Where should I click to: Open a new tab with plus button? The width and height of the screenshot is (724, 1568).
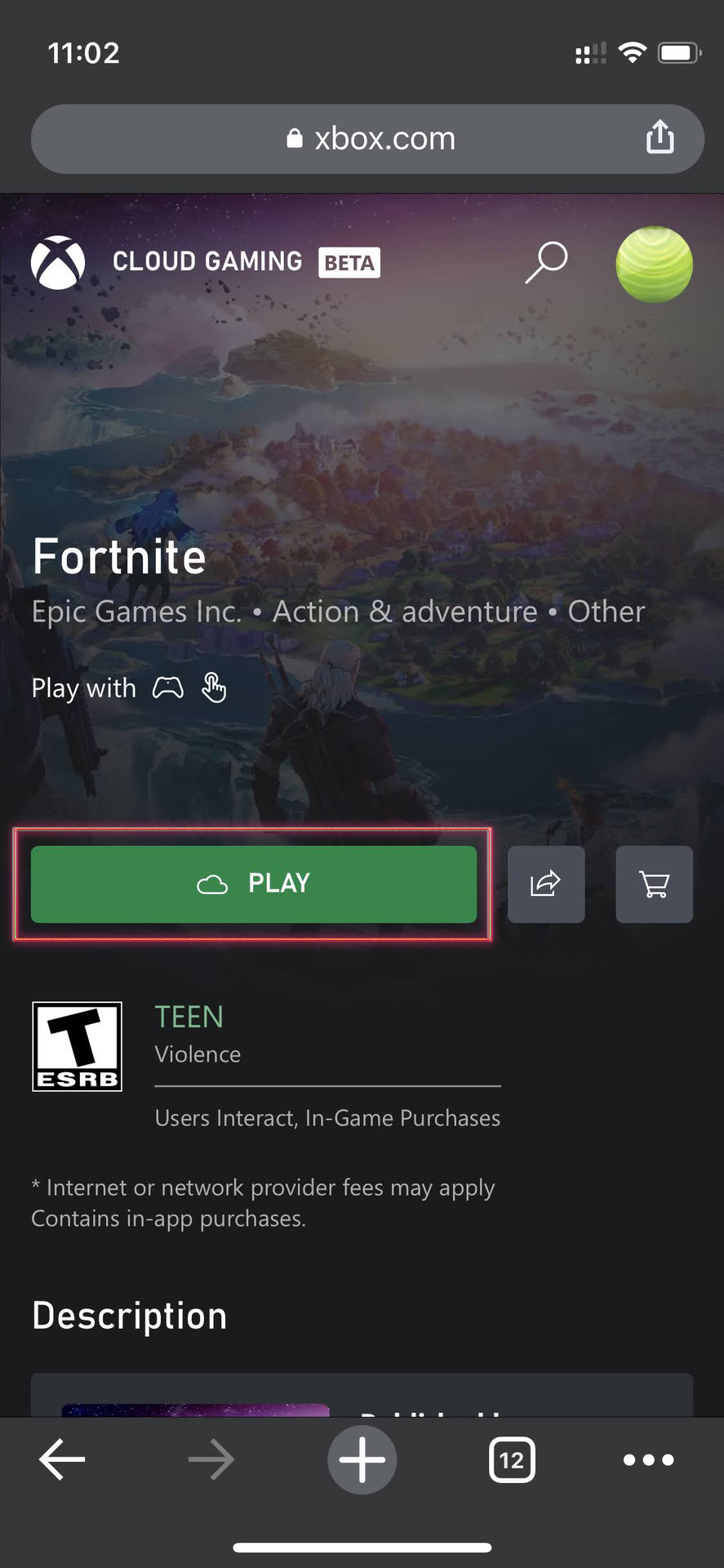tap(362, 1459)
